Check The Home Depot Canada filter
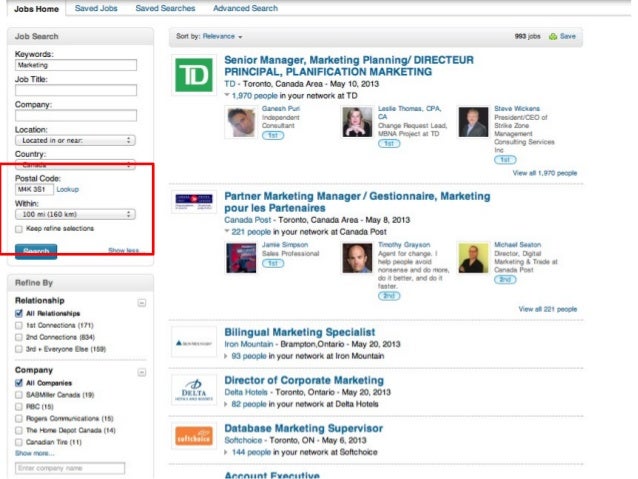 click(19, 430)
